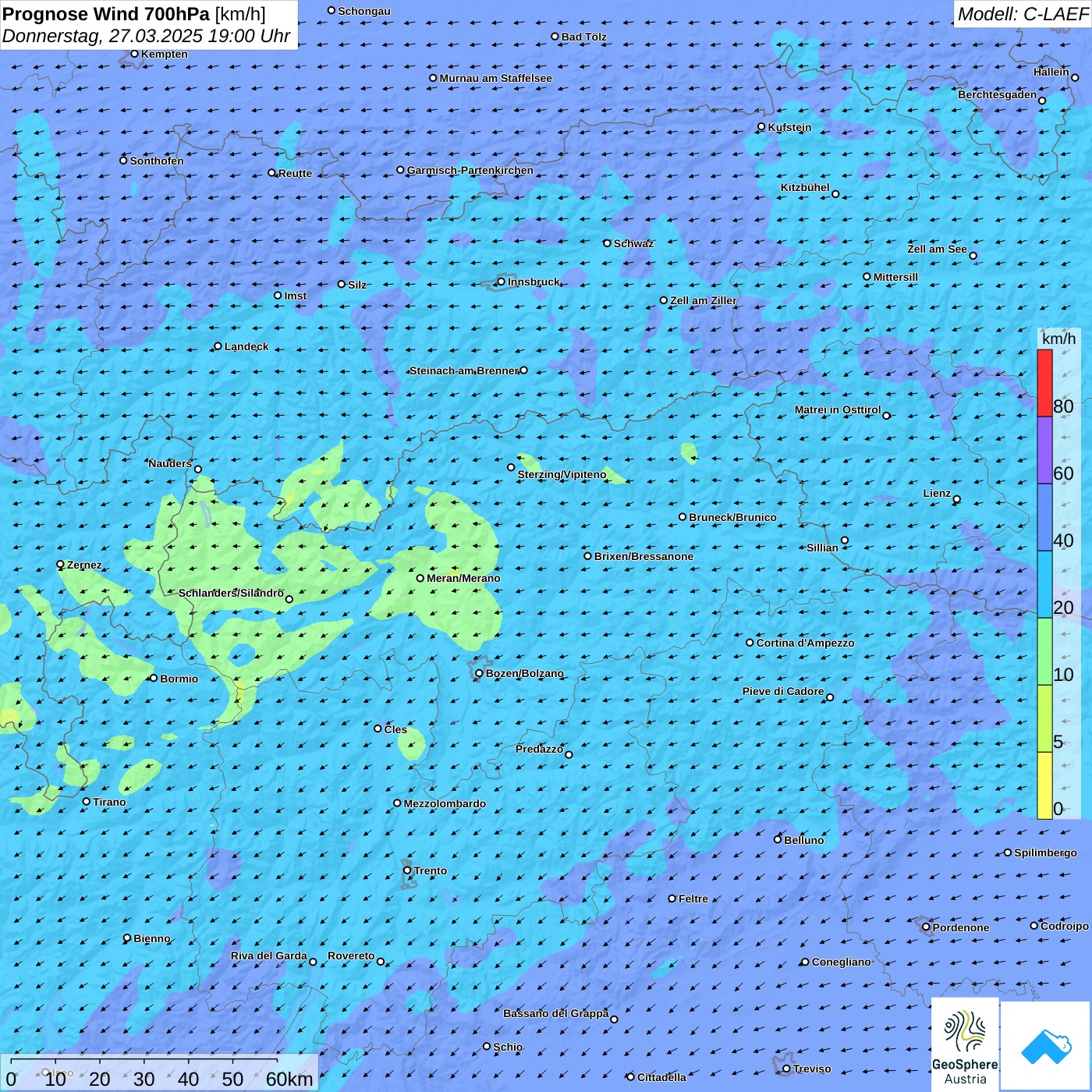Screen dimensions: 1092x1092
Task: Click the Trento city marker
Action: tap(407, 870)
